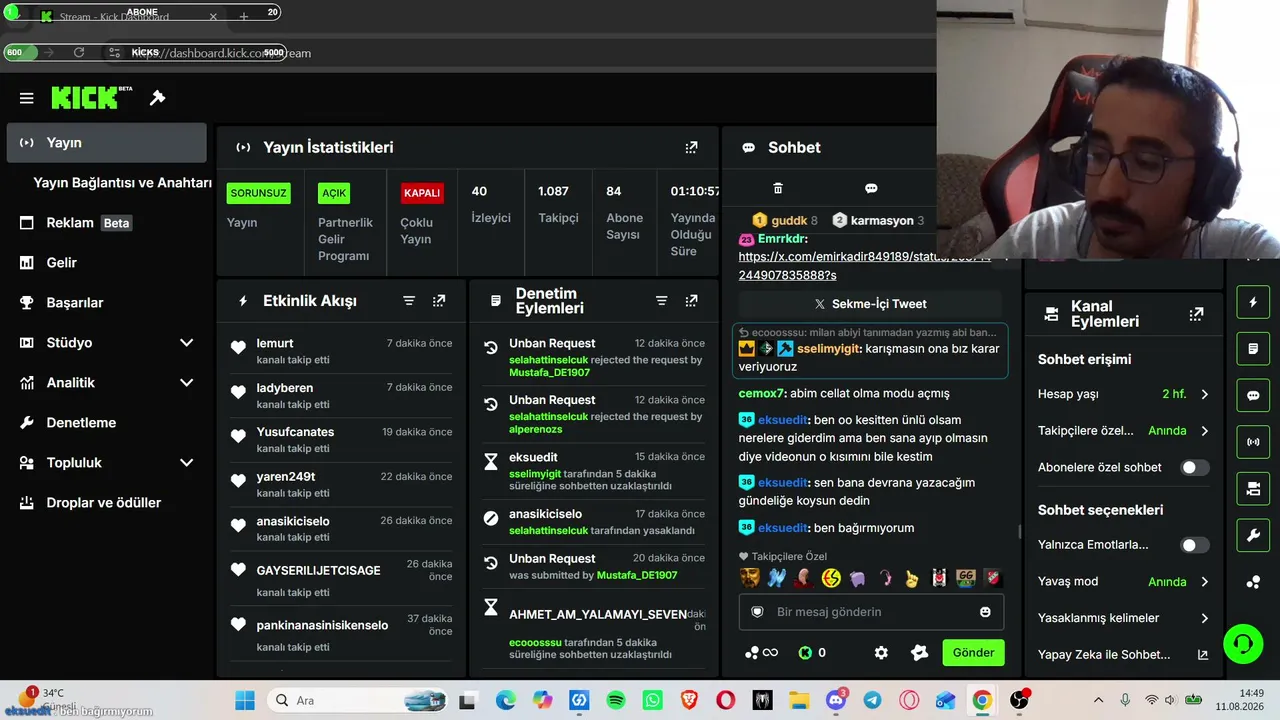Click the badge icon beside Gönder
The height and width of the screenshot is (720, 1280).
point(920,653)
